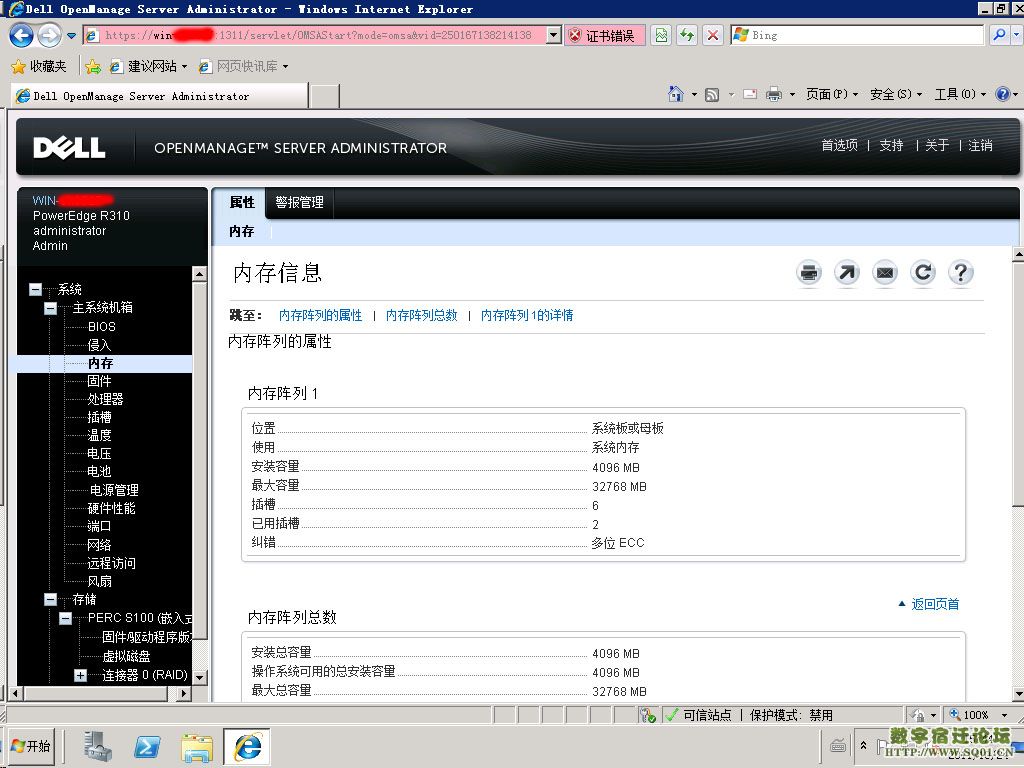Viewport: 1024px width, 768px height.
Task: Click the 证书错误 certificate error badge
Action: pyautogui.click(x=605, y=35)
